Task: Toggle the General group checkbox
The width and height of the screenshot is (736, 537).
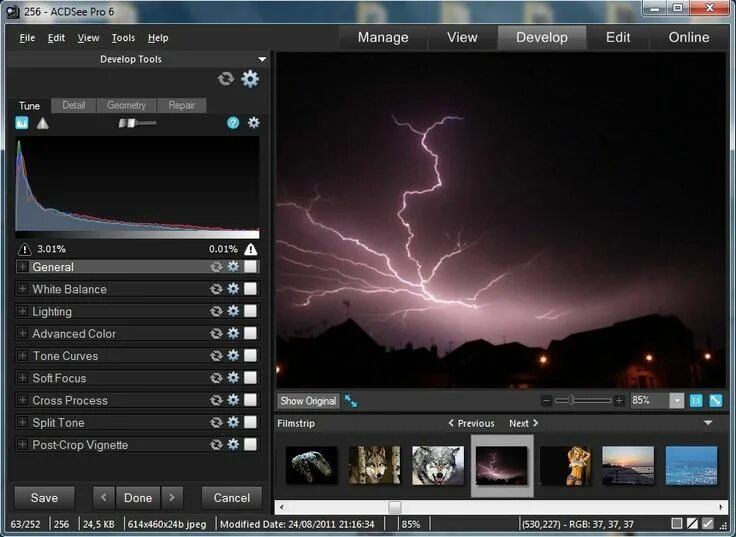Action: coord(251,267)
